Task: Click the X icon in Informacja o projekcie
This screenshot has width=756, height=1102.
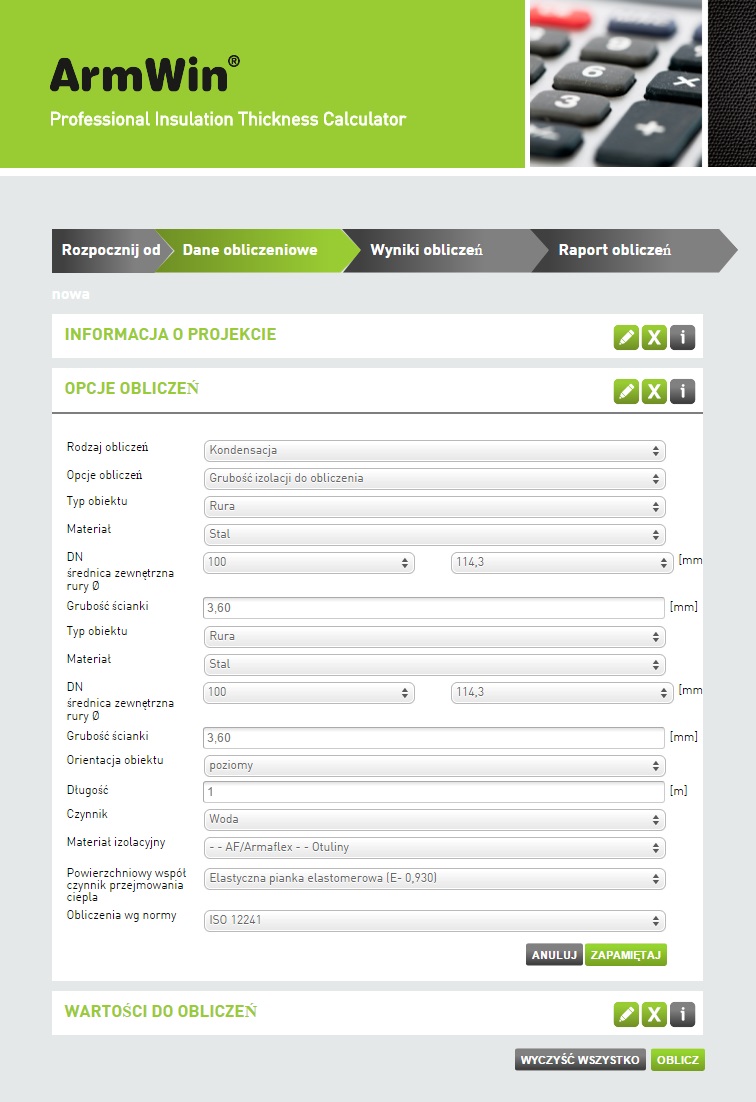Action: [654, 337]
